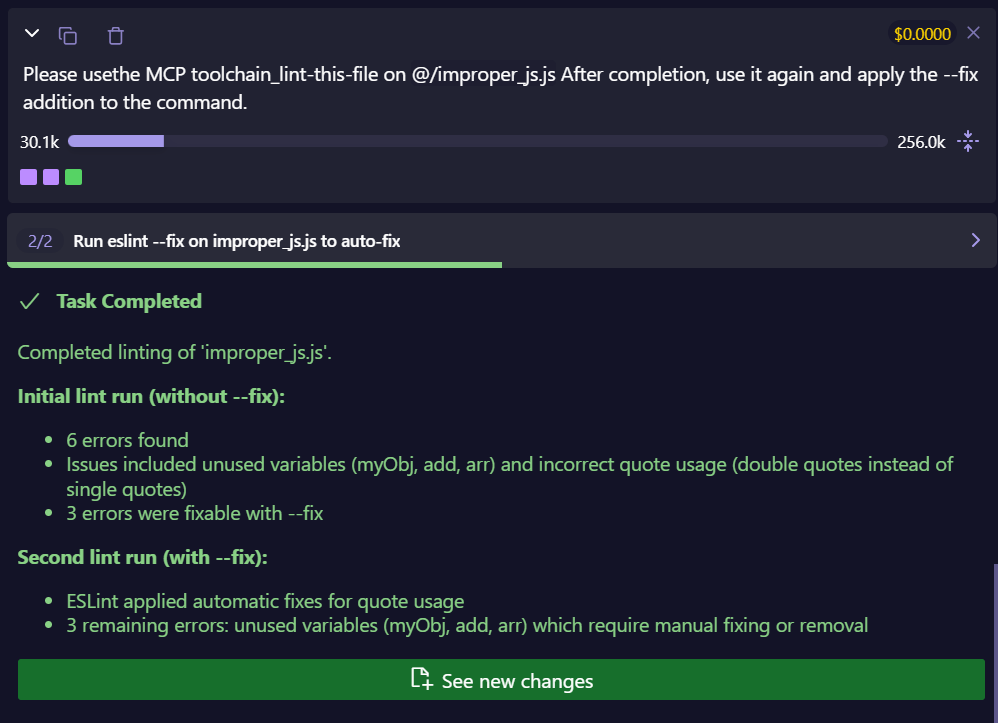The width and height of the screenshot is (998, 723).
Task: Collapse the task prompt with the top-left chevron
Action: click(x=31, y=33)
